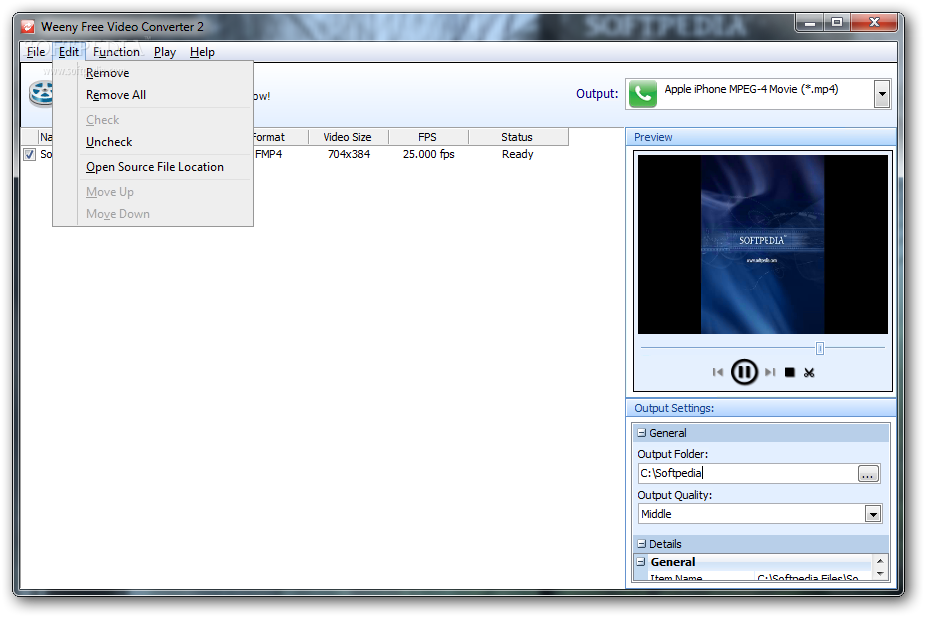925x617 pixels.
Task: Toggle the checkbox for the listed video
Action: [29, 155]
